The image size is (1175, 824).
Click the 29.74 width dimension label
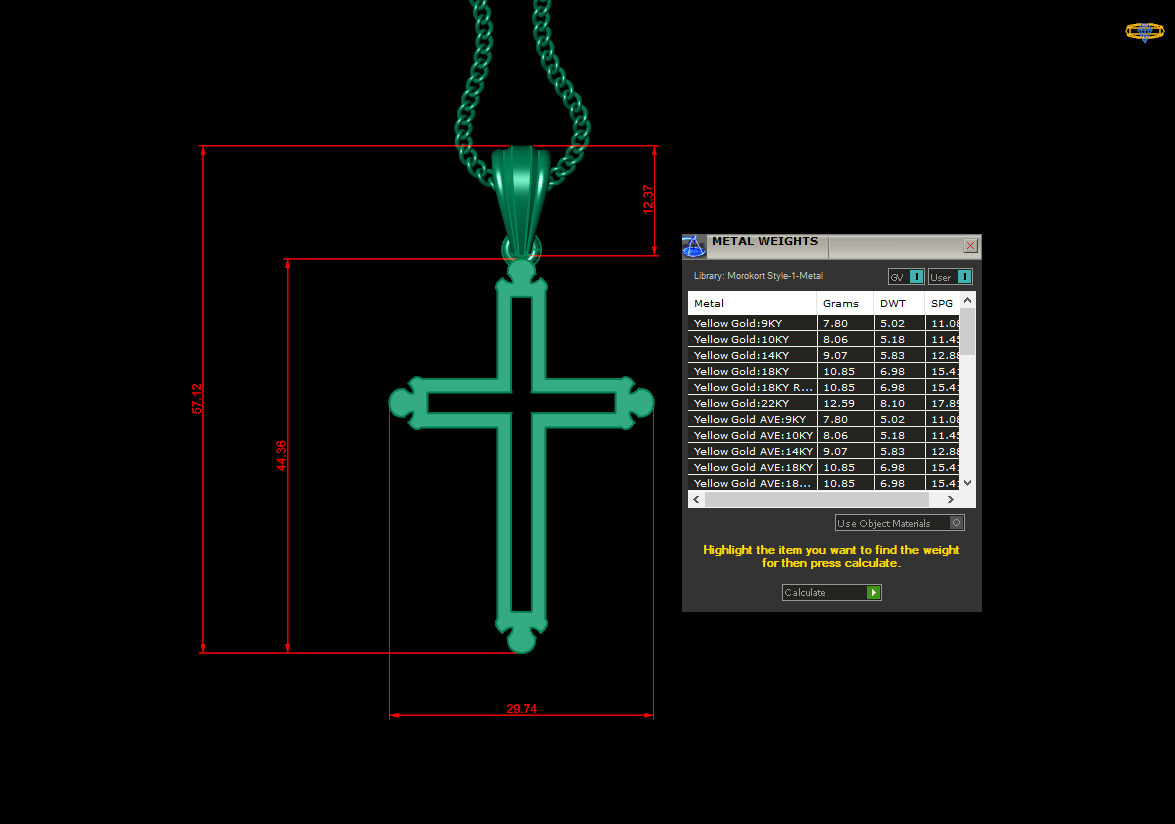click(x=522, y=709)
